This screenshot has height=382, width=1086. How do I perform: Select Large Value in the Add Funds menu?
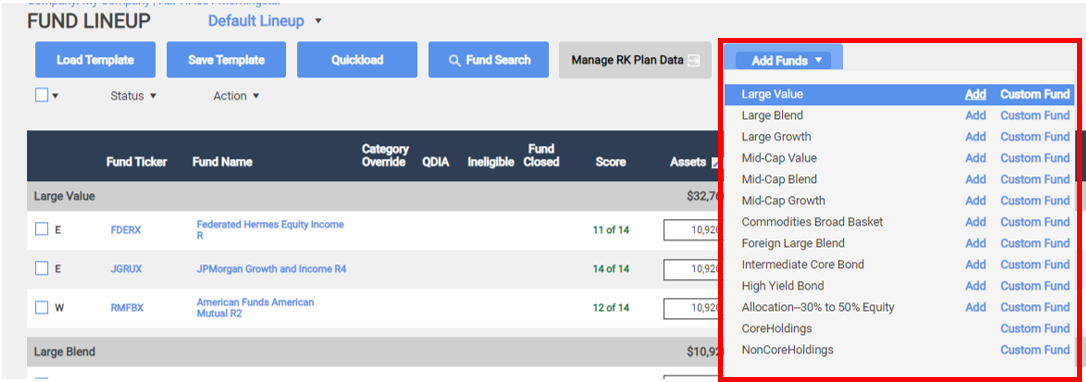[772, 94]
